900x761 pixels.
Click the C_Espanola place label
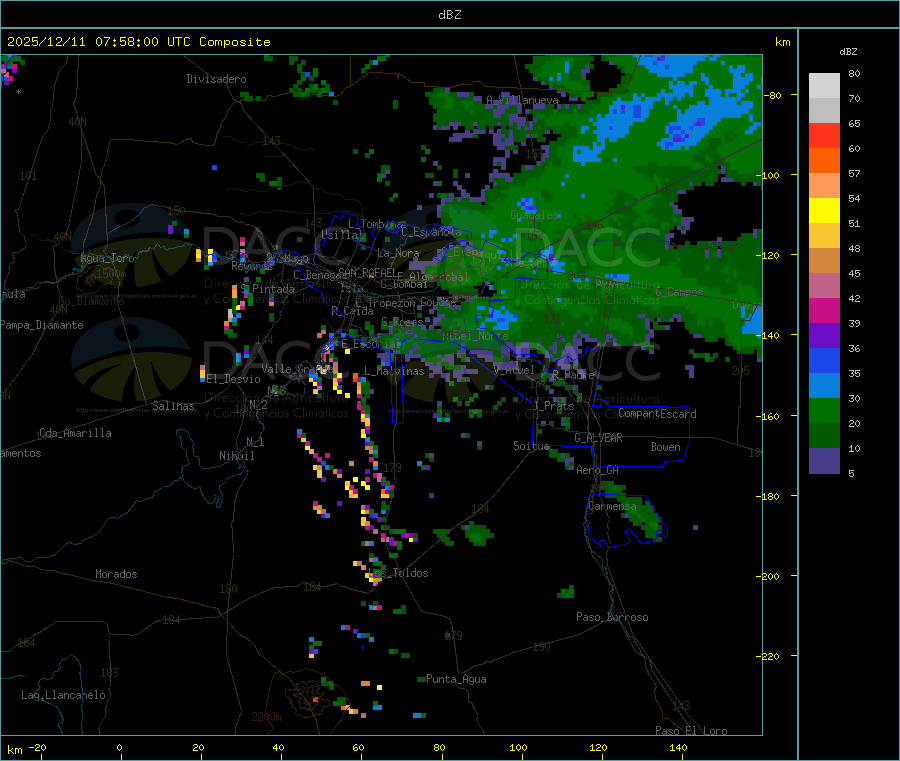click(431, 232)
